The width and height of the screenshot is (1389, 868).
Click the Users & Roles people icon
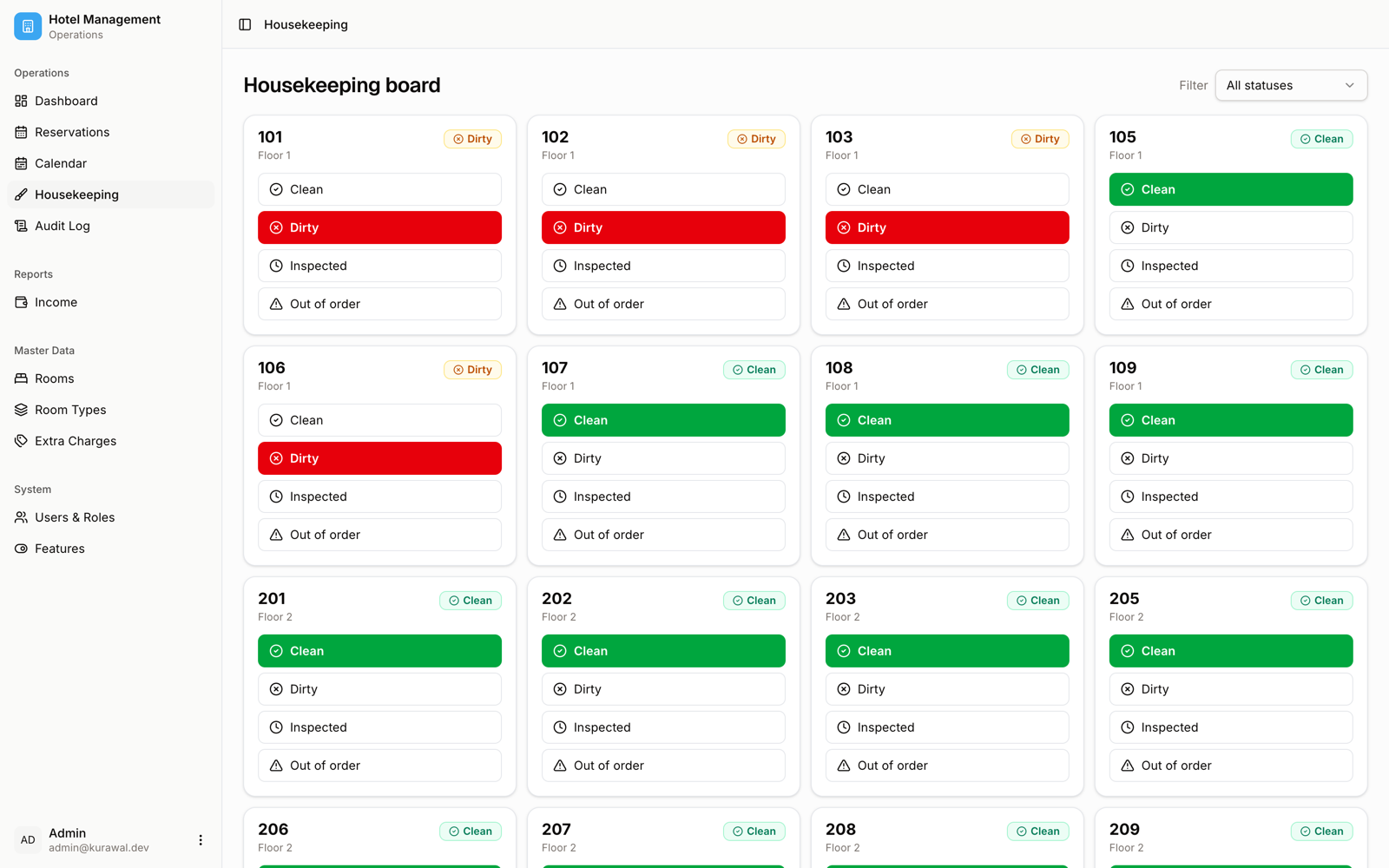pos(21,517)
